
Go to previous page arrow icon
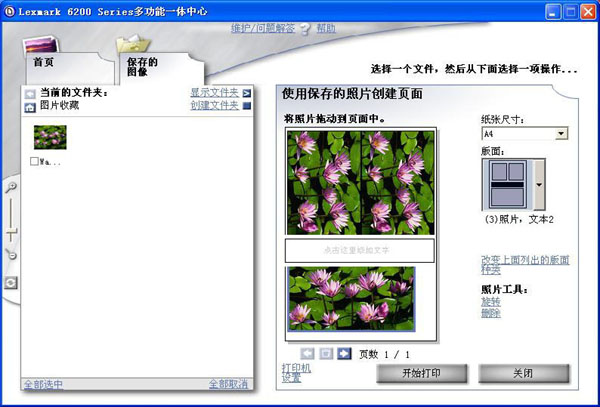(308, 353)
